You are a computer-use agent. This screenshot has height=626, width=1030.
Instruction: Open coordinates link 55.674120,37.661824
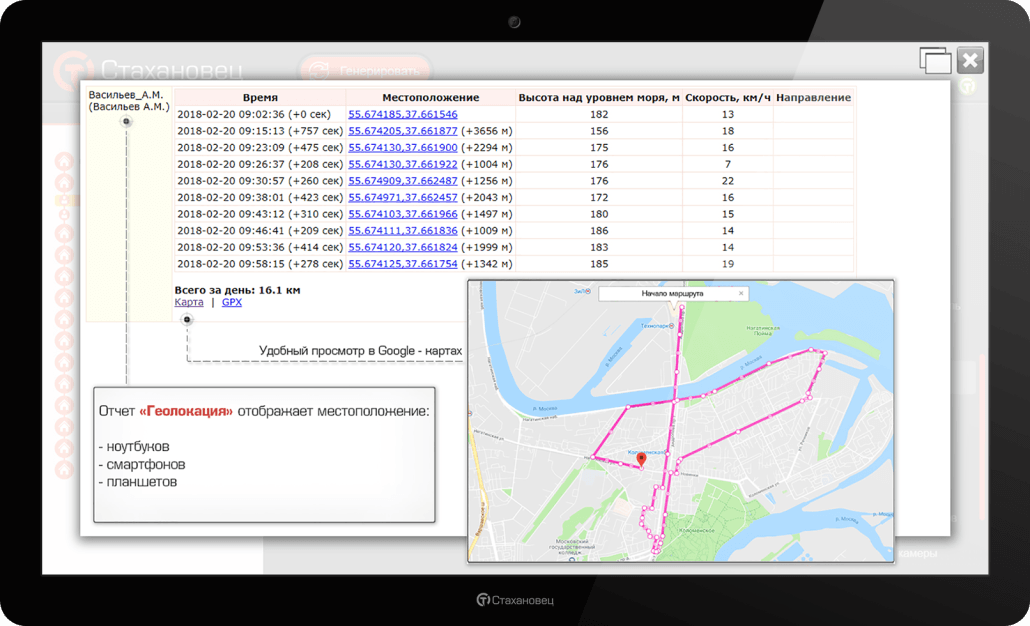(x=403, y=247)
